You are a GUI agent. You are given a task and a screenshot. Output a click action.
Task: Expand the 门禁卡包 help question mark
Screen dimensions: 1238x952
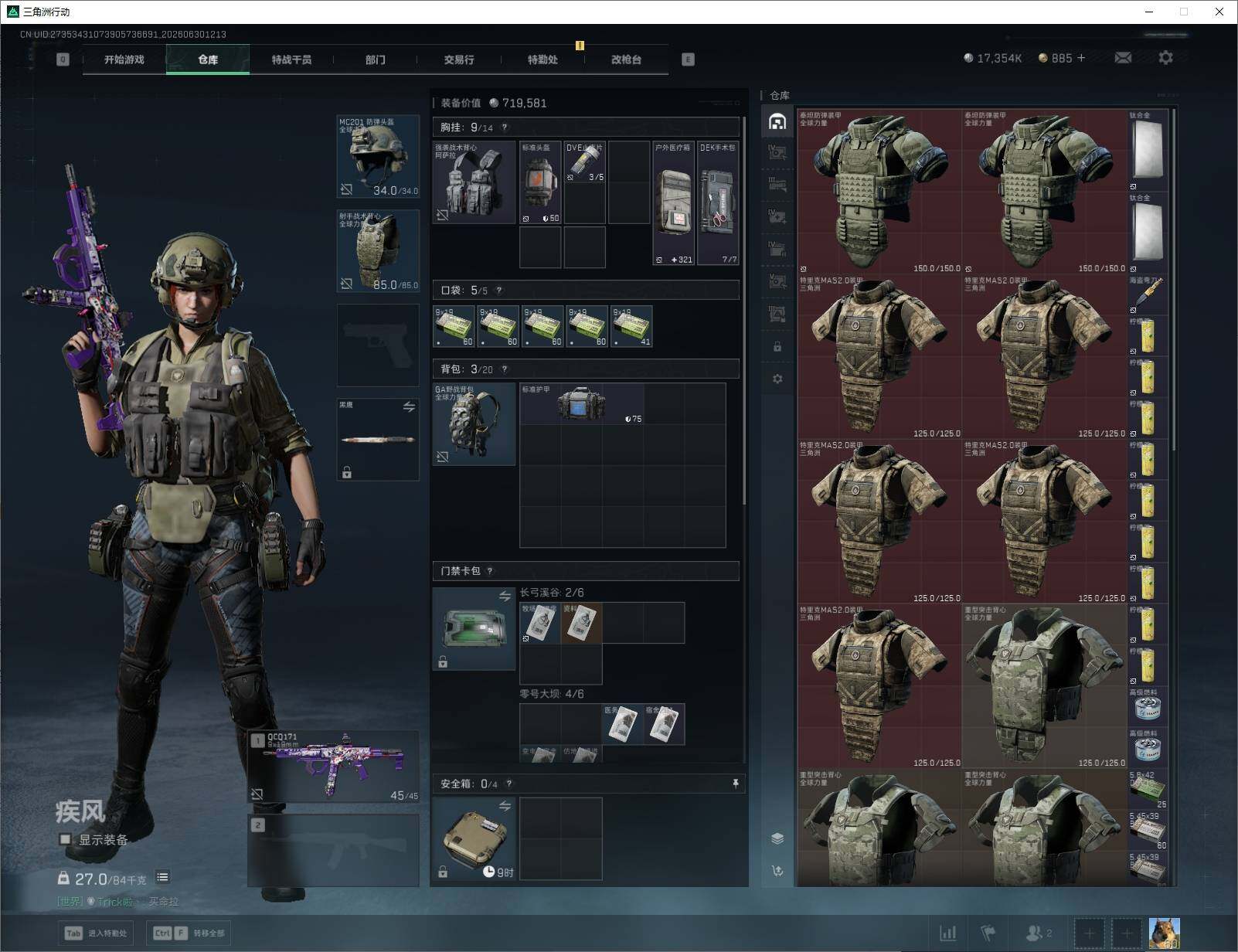[490, 571]
